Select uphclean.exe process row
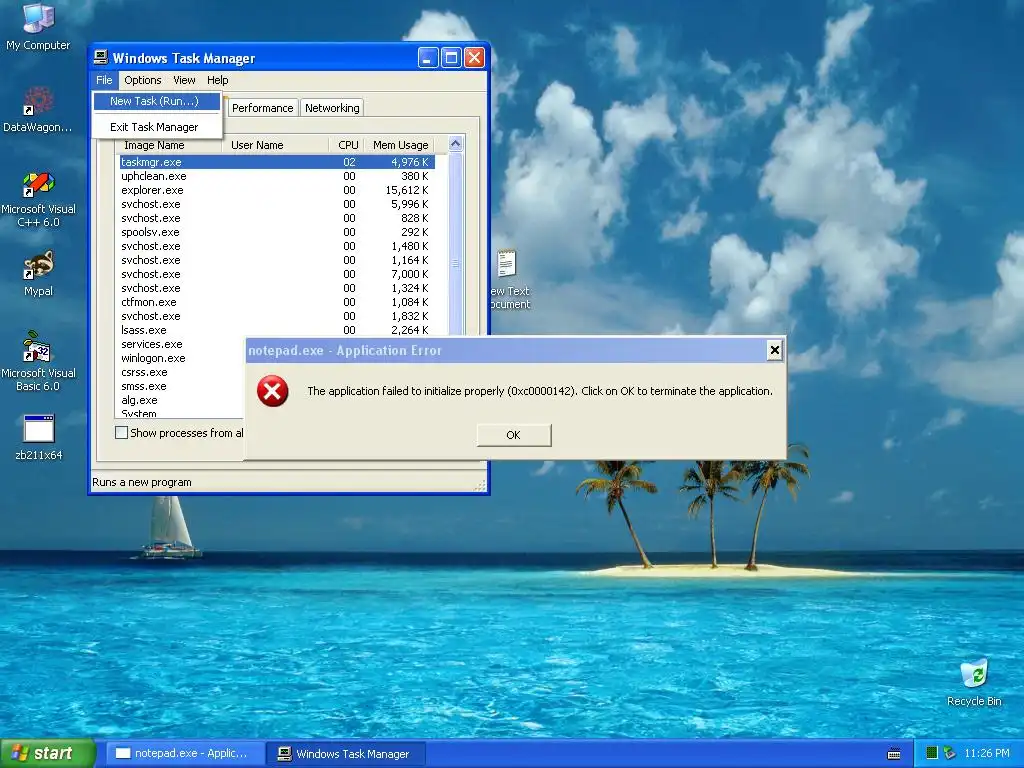1024x768 pixels. [277, 176]
